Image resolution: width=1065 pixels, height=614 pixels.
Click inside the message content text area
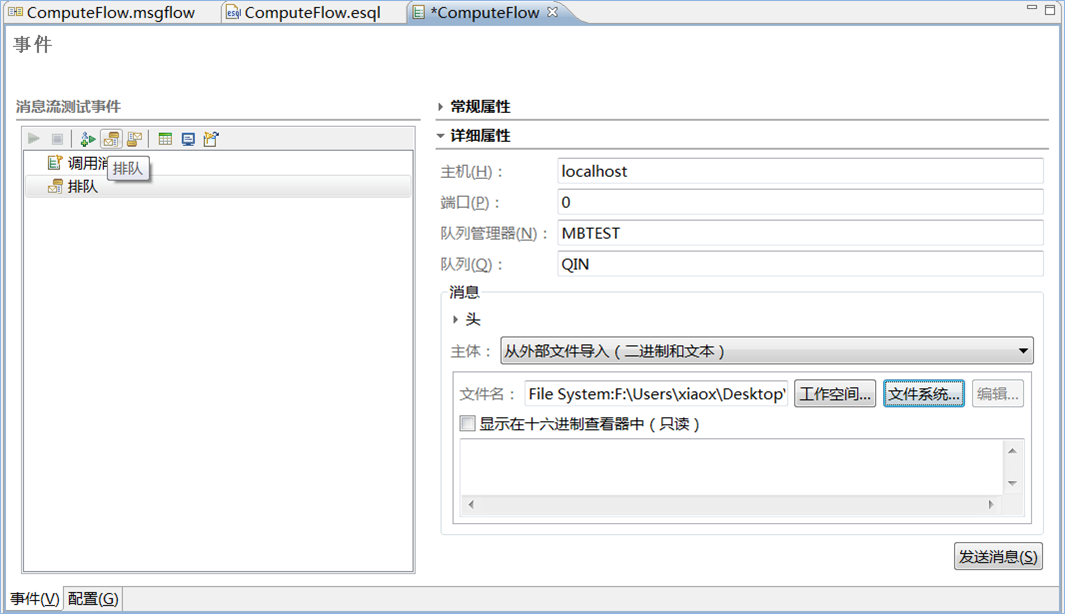tap(732, 467)
